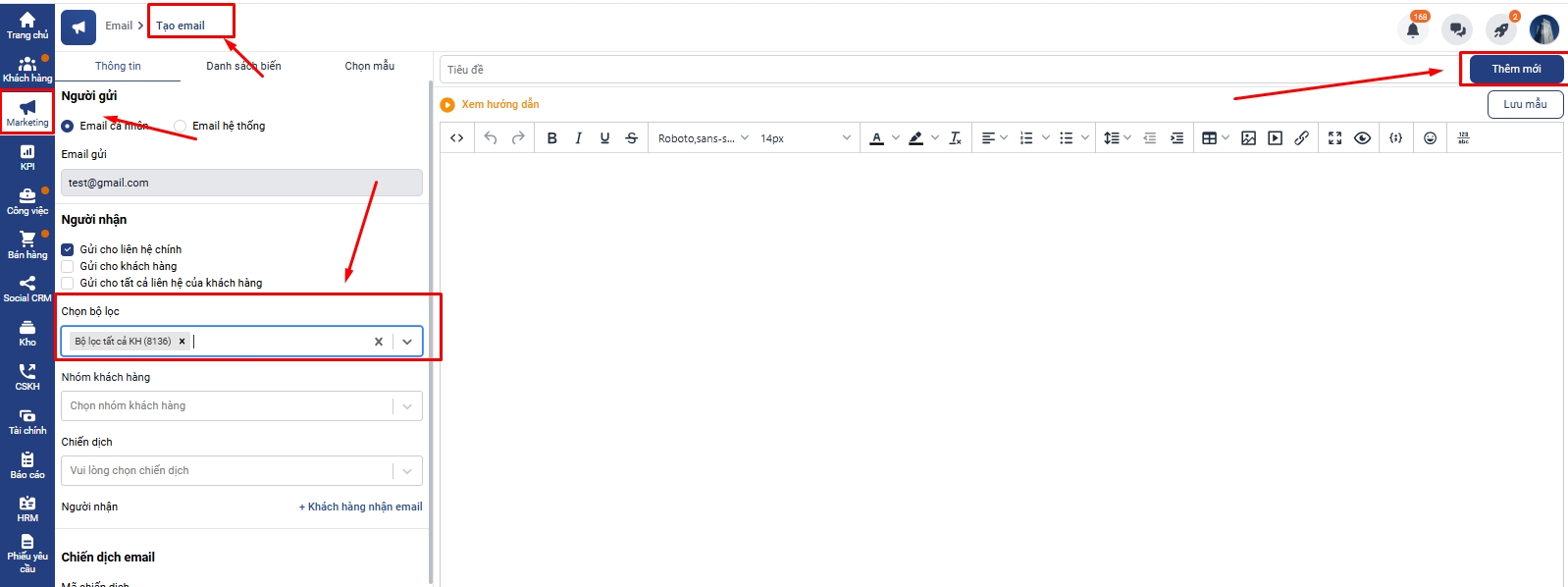The image size is (1568, 587).
Task: Insert an image into the email
Action: (1248, 138)
